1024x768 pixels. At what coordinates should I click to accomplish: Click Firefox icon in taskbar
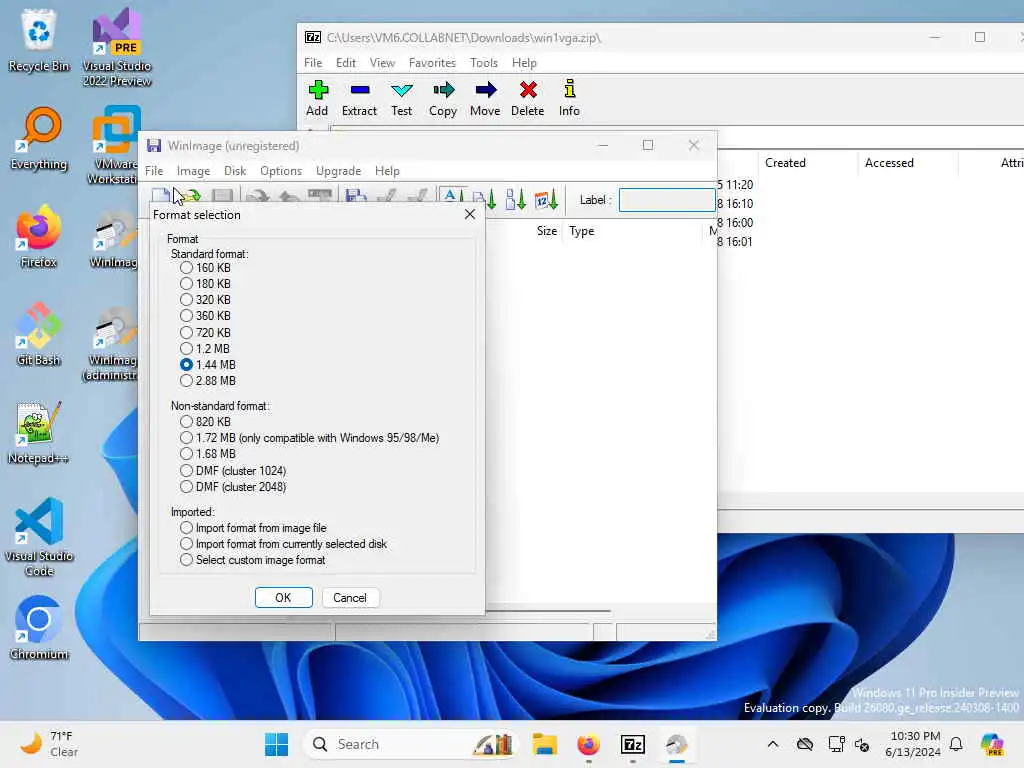[x=588, y=744]
